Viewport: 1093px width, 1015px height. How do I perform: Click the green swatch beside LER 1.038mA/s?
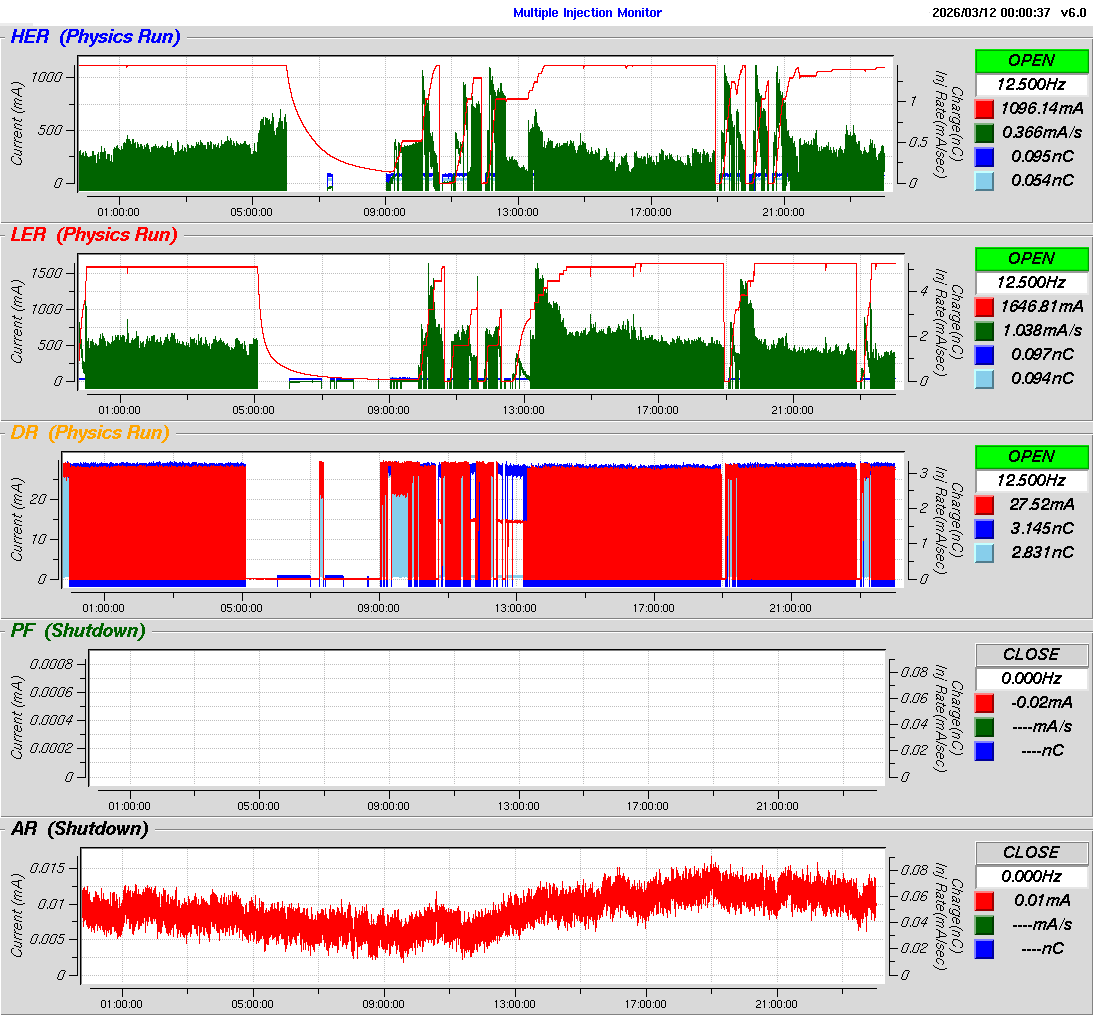[x=984, y=330]
